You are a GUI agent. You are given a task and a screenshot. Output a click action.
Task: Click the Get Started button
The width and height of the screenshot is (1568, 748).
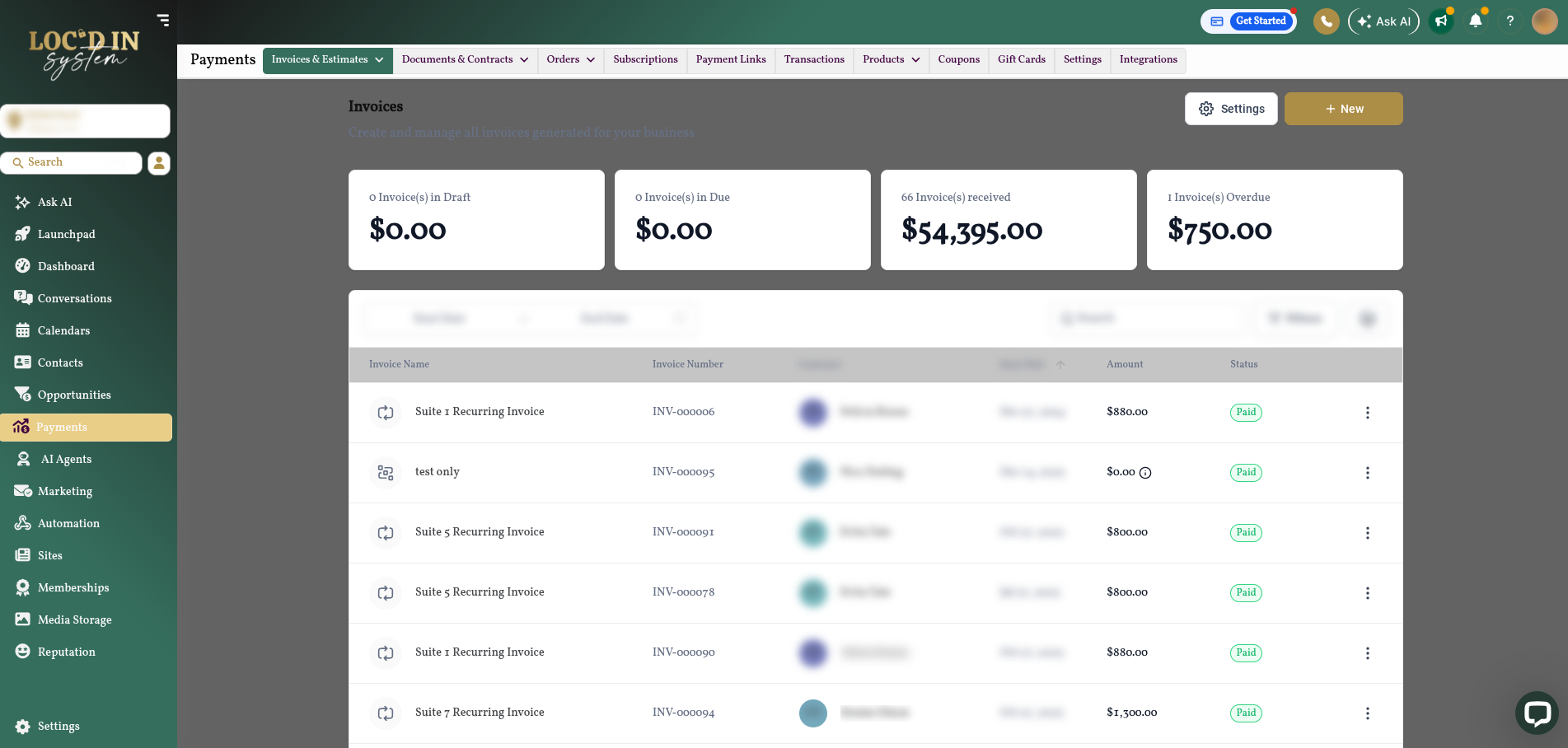coord(1261,21)
